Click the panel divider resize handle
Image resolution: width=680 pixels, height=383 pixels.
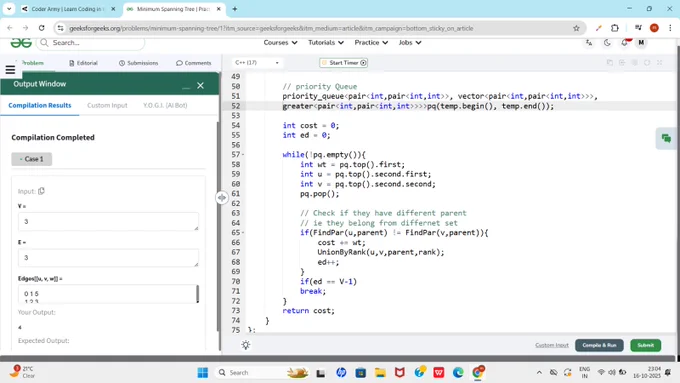coord(222,198)
